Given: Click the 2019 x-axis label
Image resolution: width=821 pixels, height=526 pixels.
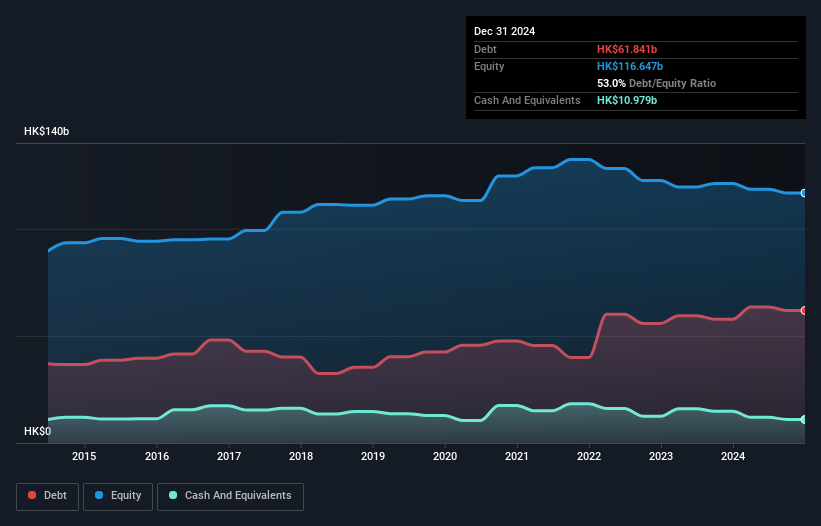Looking at the screenshot, I should (373, 456).
